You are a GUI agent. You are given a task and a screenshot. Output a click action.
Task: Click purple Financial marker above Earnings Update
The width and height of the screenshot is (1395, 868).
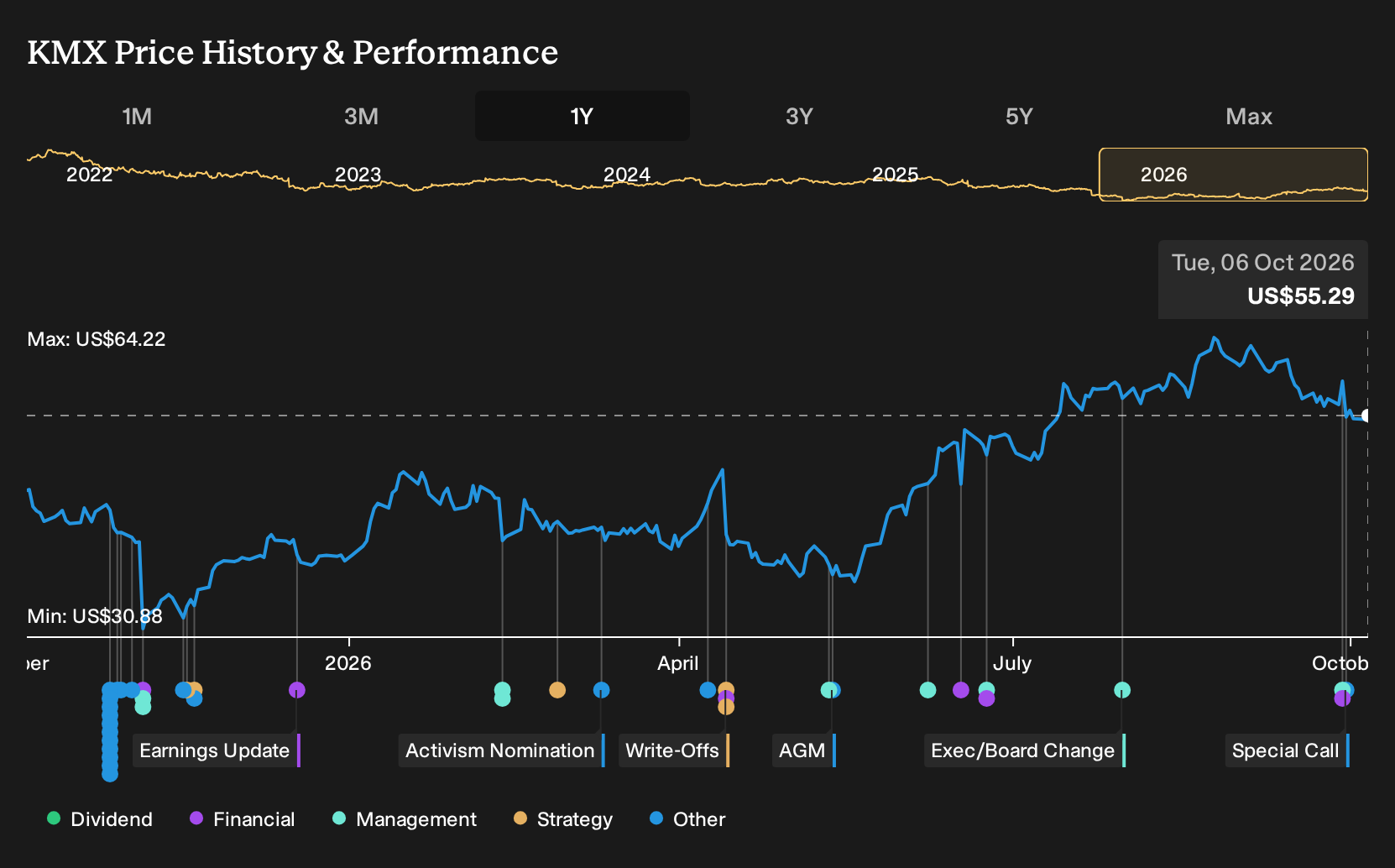(x=296, y=690)
